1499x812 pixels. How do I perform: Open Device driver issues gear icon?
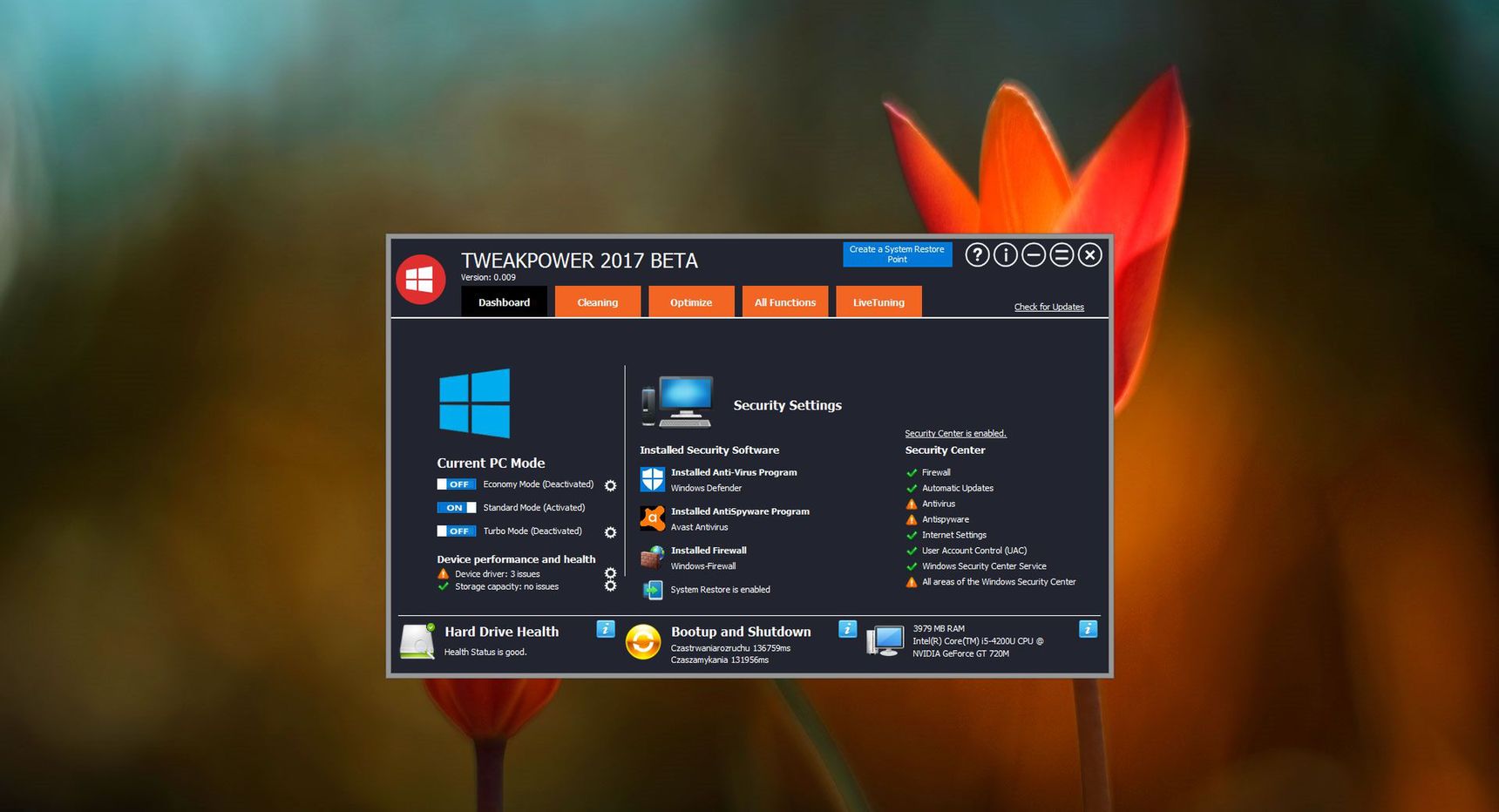(x=610, y=573)
